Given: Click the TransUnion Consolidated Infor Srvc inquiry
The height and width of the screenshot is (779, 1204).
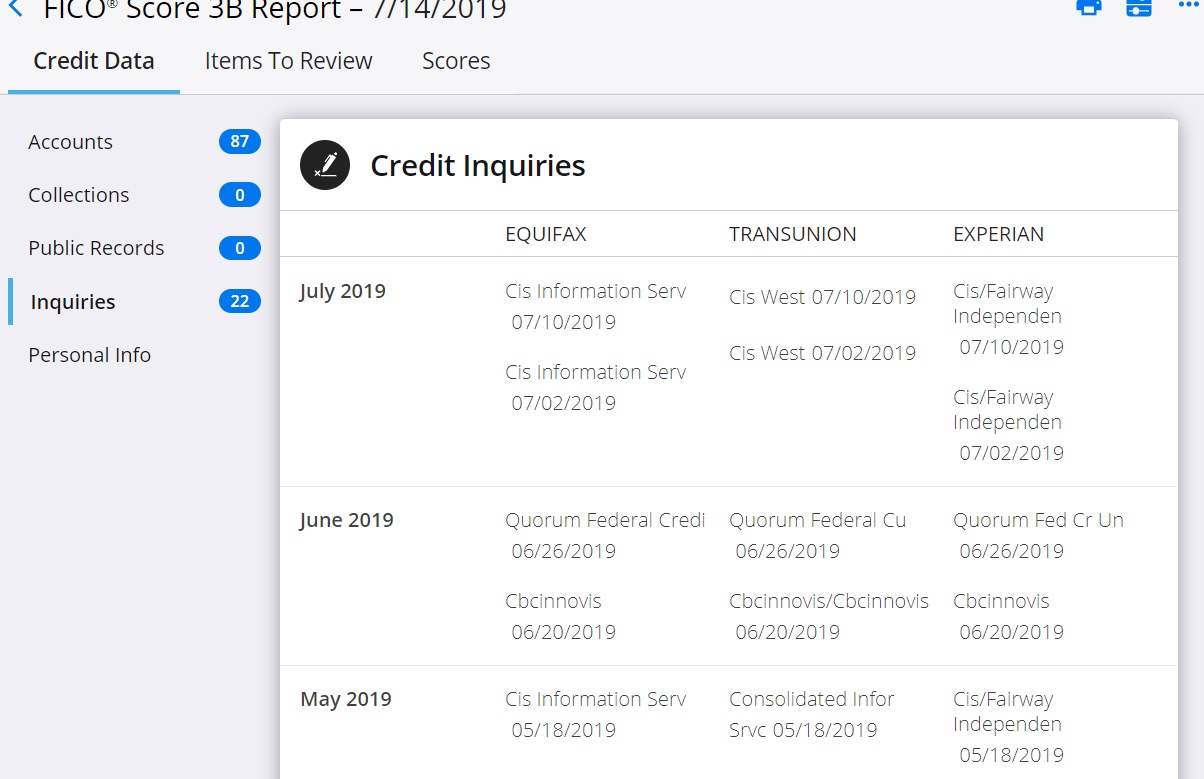Looking at the screenshot, I should pos(811,714).
